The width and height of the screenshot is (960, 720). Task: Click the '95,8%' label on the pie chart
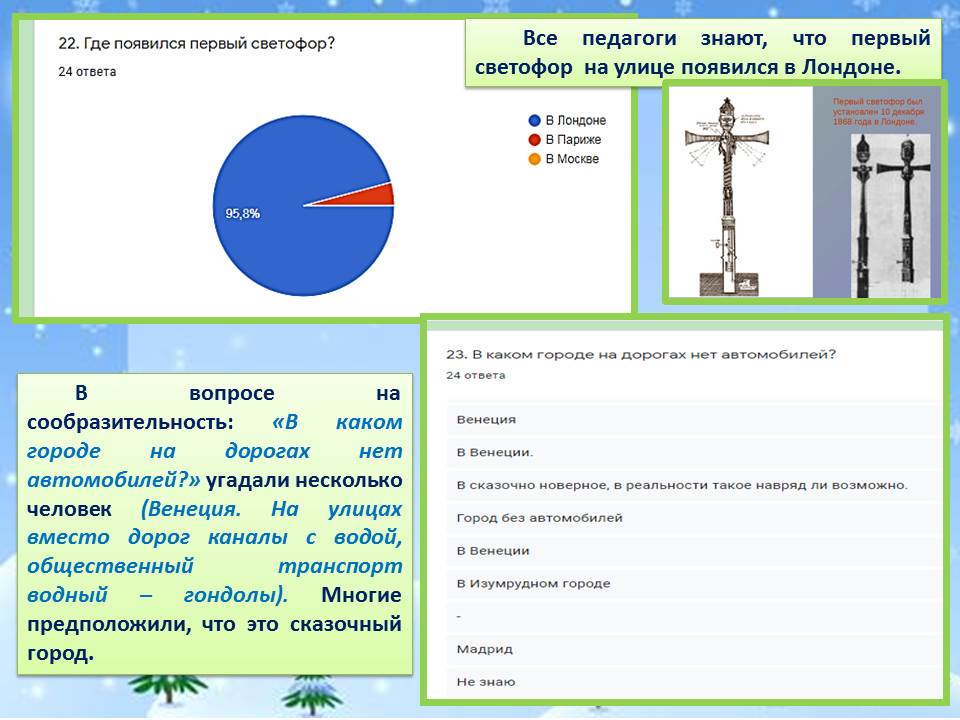(242, 213)
